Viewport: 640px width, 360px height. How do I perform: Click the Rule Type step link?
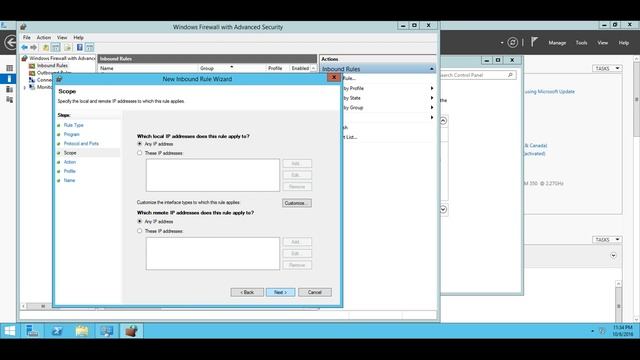pos(73,125)
